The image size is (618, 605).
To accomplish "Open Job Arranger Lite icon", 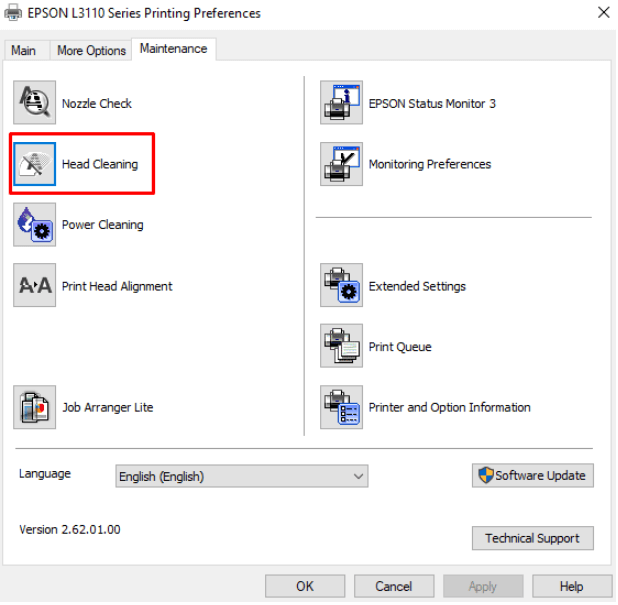I will [x=34, y=407].
